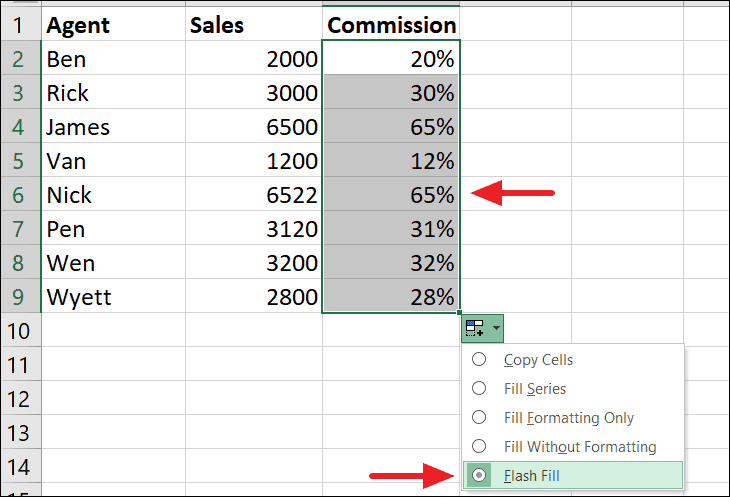Click row 10 header
730x497 pixels.
click(x=20, y=330)
